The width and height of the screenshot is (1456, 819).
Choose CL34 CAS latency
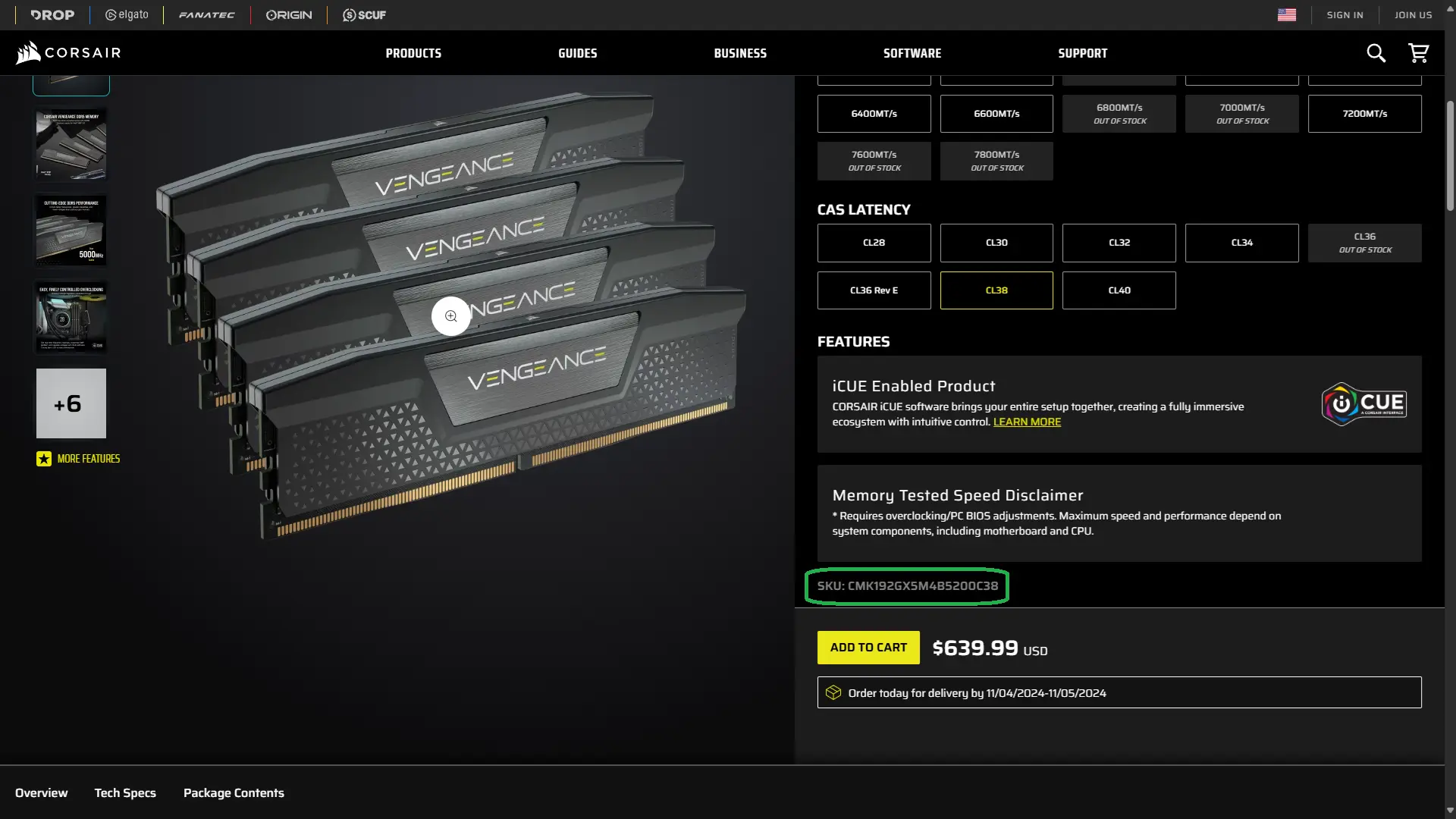click(1242, 243)
